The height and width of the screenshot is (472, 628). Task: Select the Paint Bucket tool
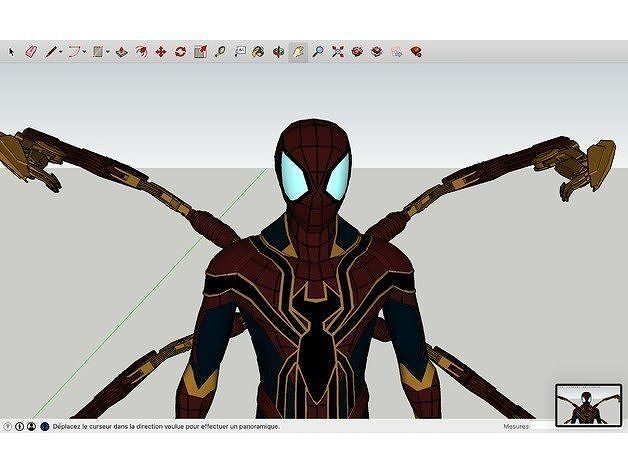[258, 52]
